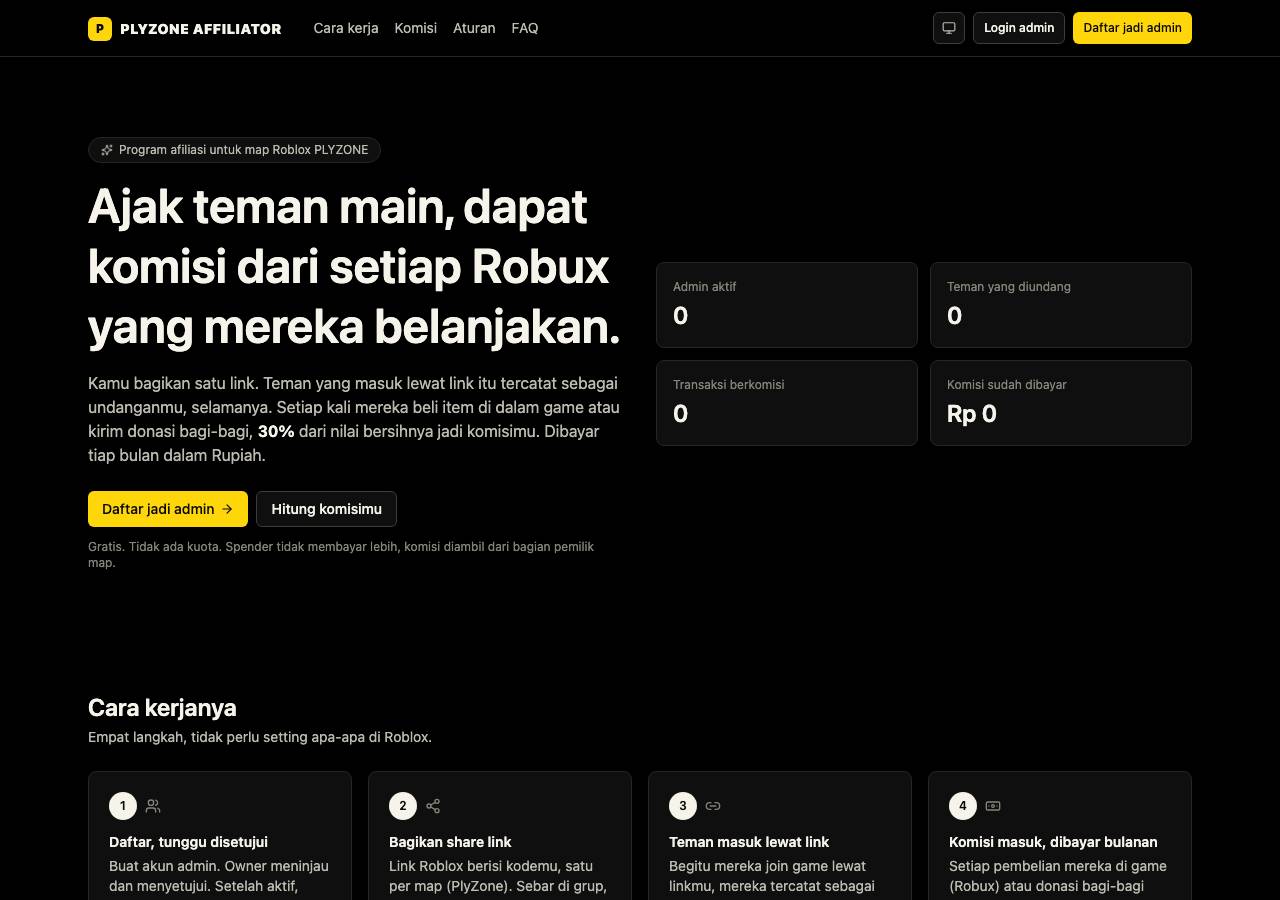Image resolution: width=1280 pixels, height=900 pixels.
Task: Click the yellow PLYZONE P logo icon
Action: click(x=100, y=29)
